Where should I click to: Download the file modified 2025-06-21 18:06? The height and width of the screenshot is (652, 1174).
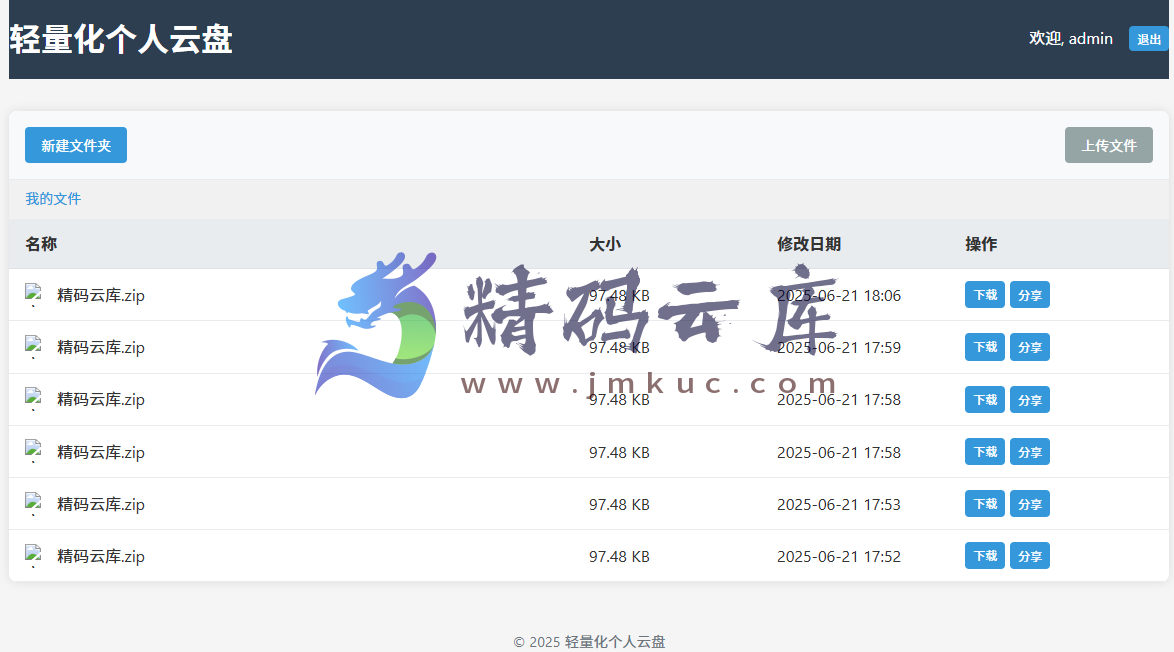pyautogui.click(x=985, y=295)
